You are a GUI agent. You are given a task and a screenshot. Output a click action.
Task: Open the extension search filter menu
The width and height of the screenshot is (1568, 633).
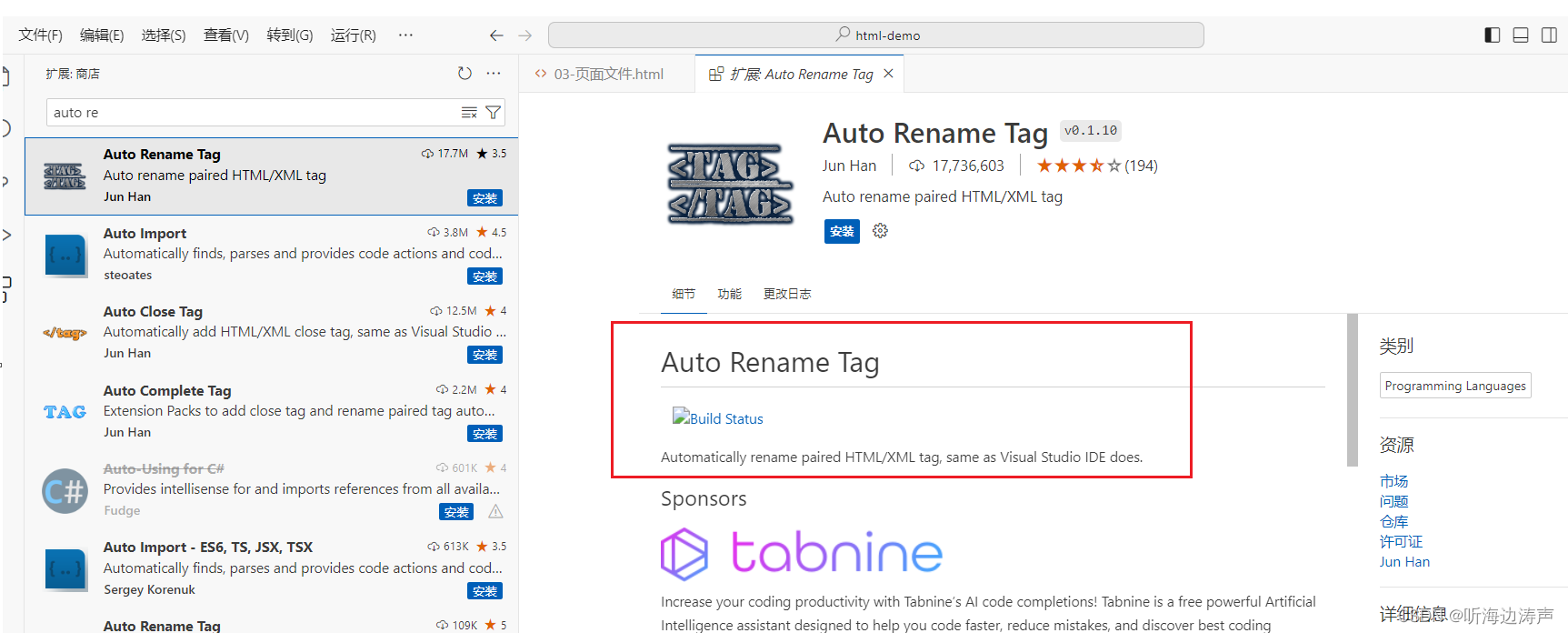493,113
